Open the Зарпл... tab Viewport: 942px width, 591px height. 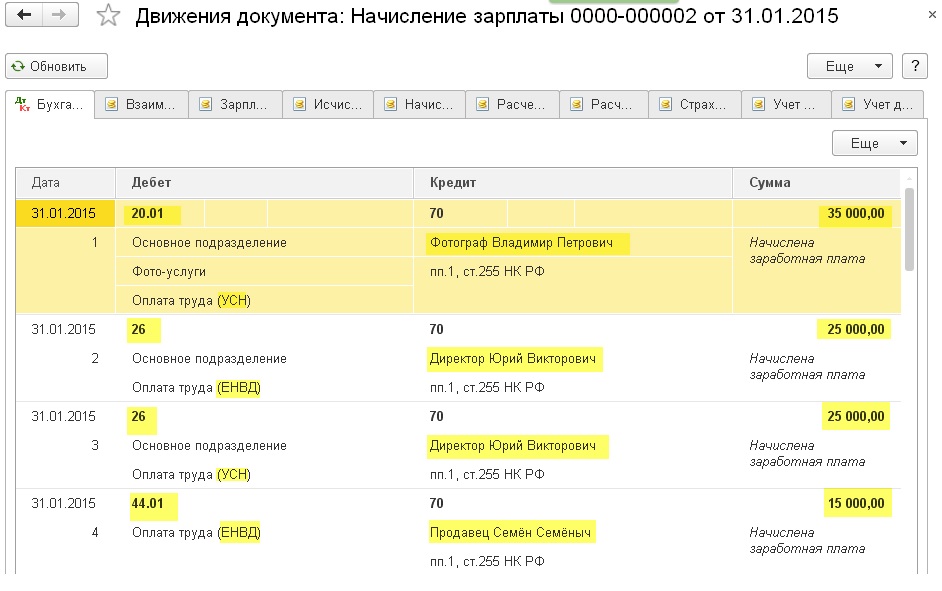pyautogui.click(x=235, y=105)
